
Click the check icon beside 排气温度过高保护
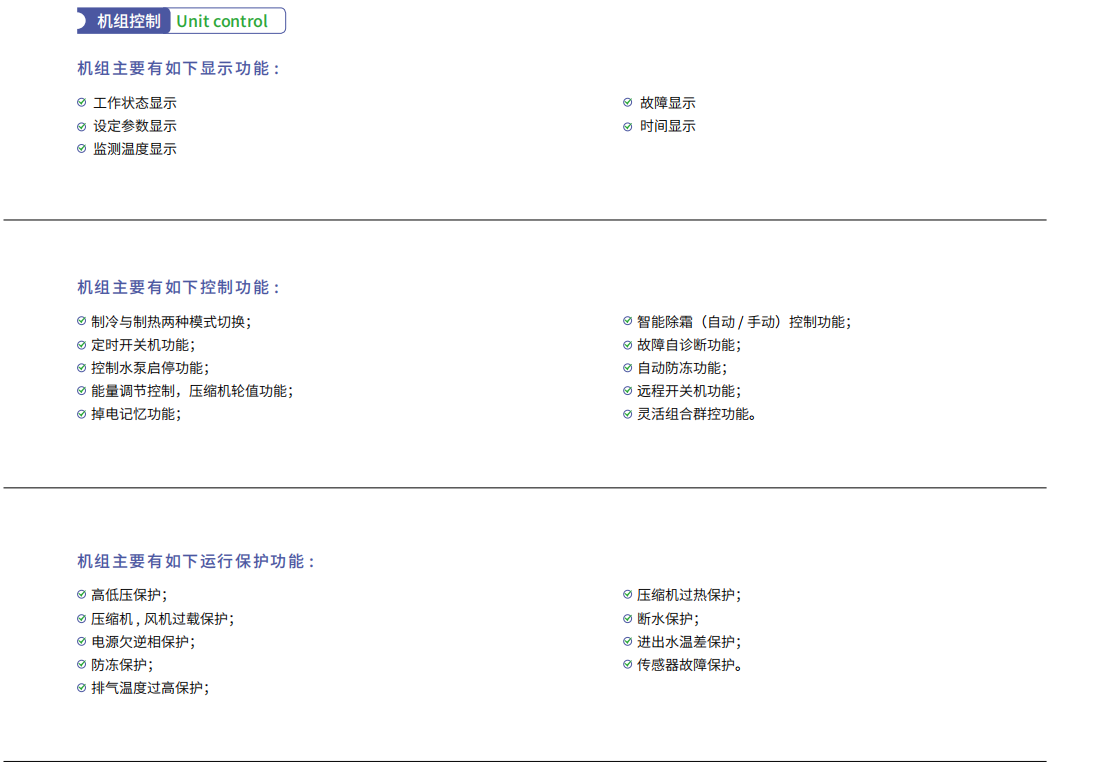pyautogui.click(x=82, y=688)
